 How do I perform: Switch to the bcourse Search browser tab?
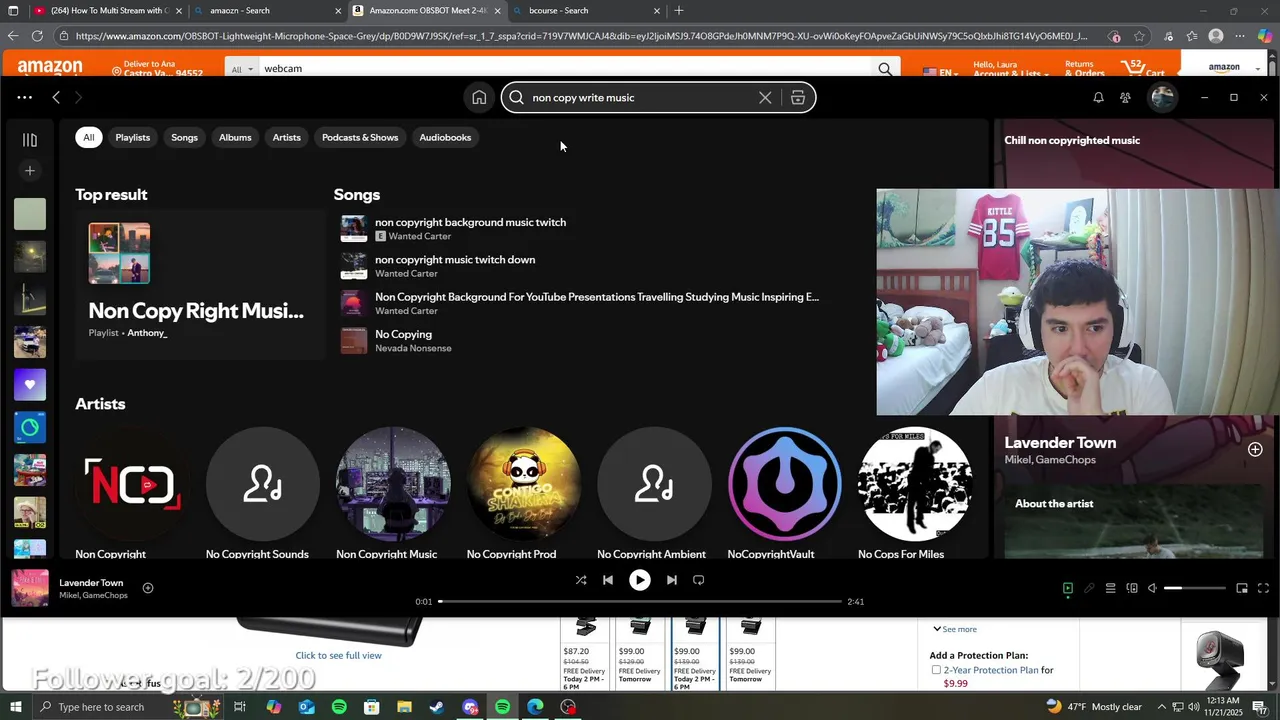(x=586, y=10)
